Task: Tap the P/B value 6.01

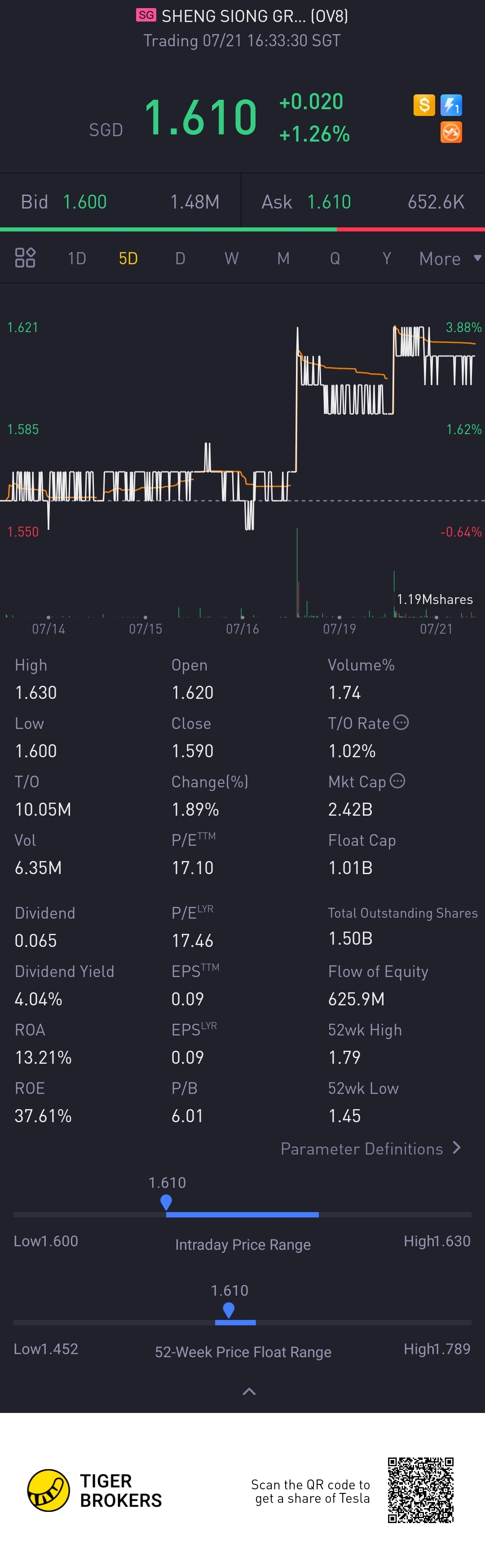Action: tap(187, 1116)
